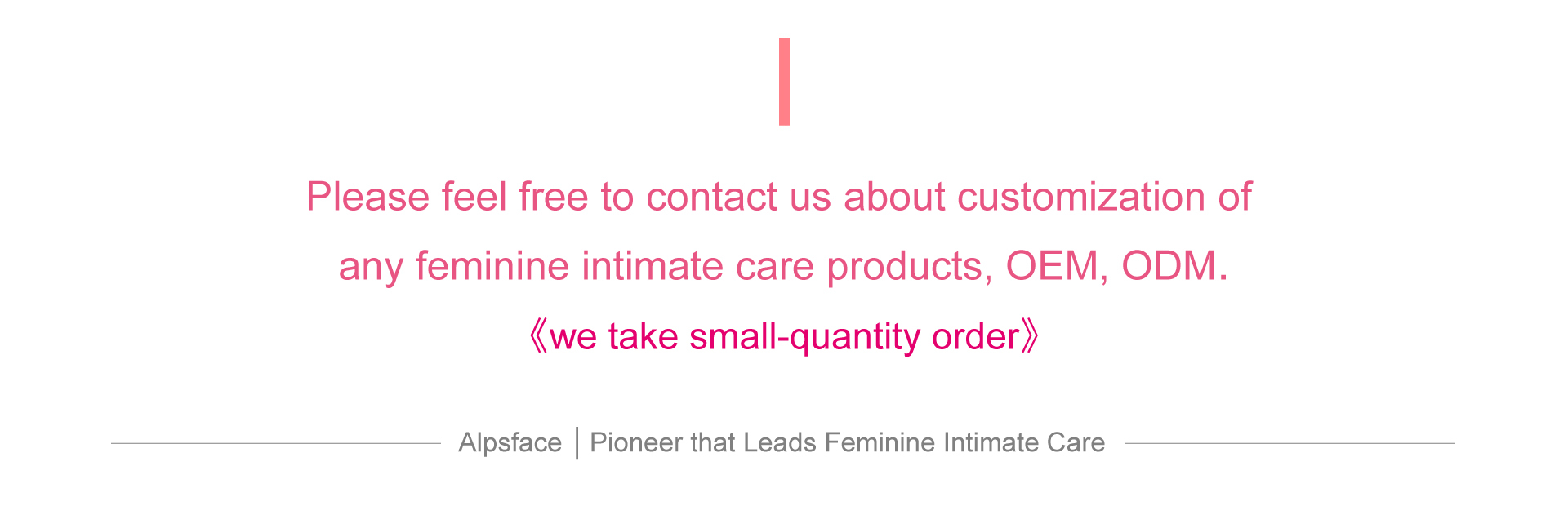The width and height of the screenshot is (1568, 506).
Task: Click the pink vertical bar at top
Action: pos(784,82)
